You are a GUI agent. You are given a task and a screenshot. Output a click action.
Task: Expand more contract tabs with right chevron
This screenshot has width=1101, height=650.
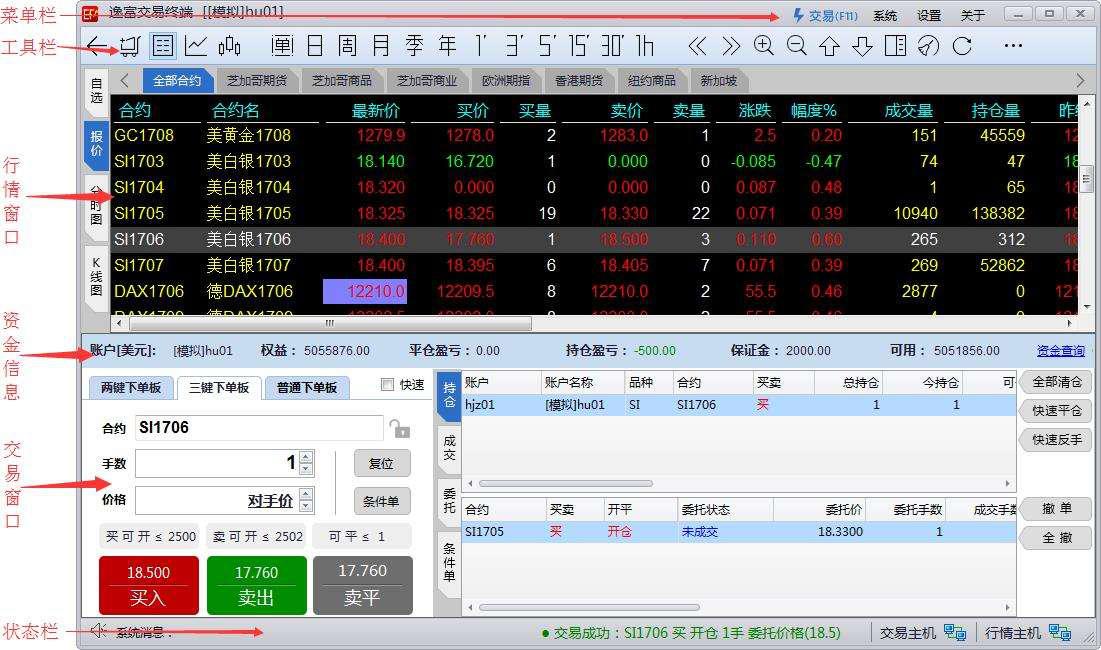1081,81
